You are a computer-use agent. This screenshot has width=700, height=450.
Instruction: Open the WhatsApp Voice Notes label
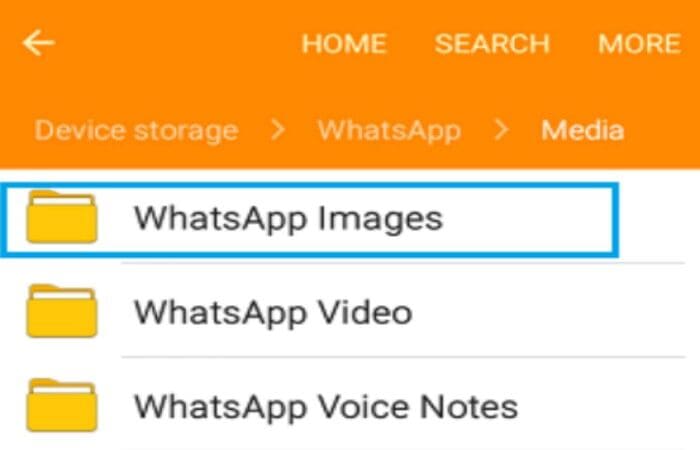(x=326, y=407)
